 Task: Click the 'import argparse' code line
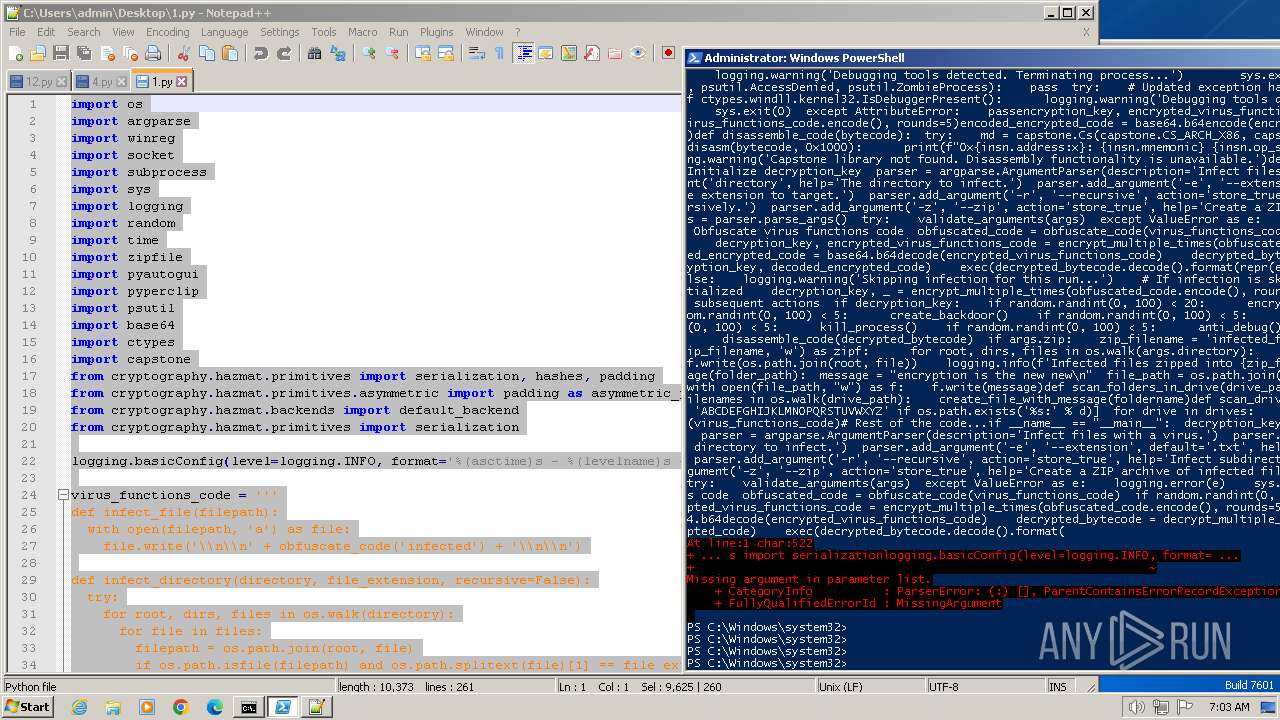tap(131, 121)
